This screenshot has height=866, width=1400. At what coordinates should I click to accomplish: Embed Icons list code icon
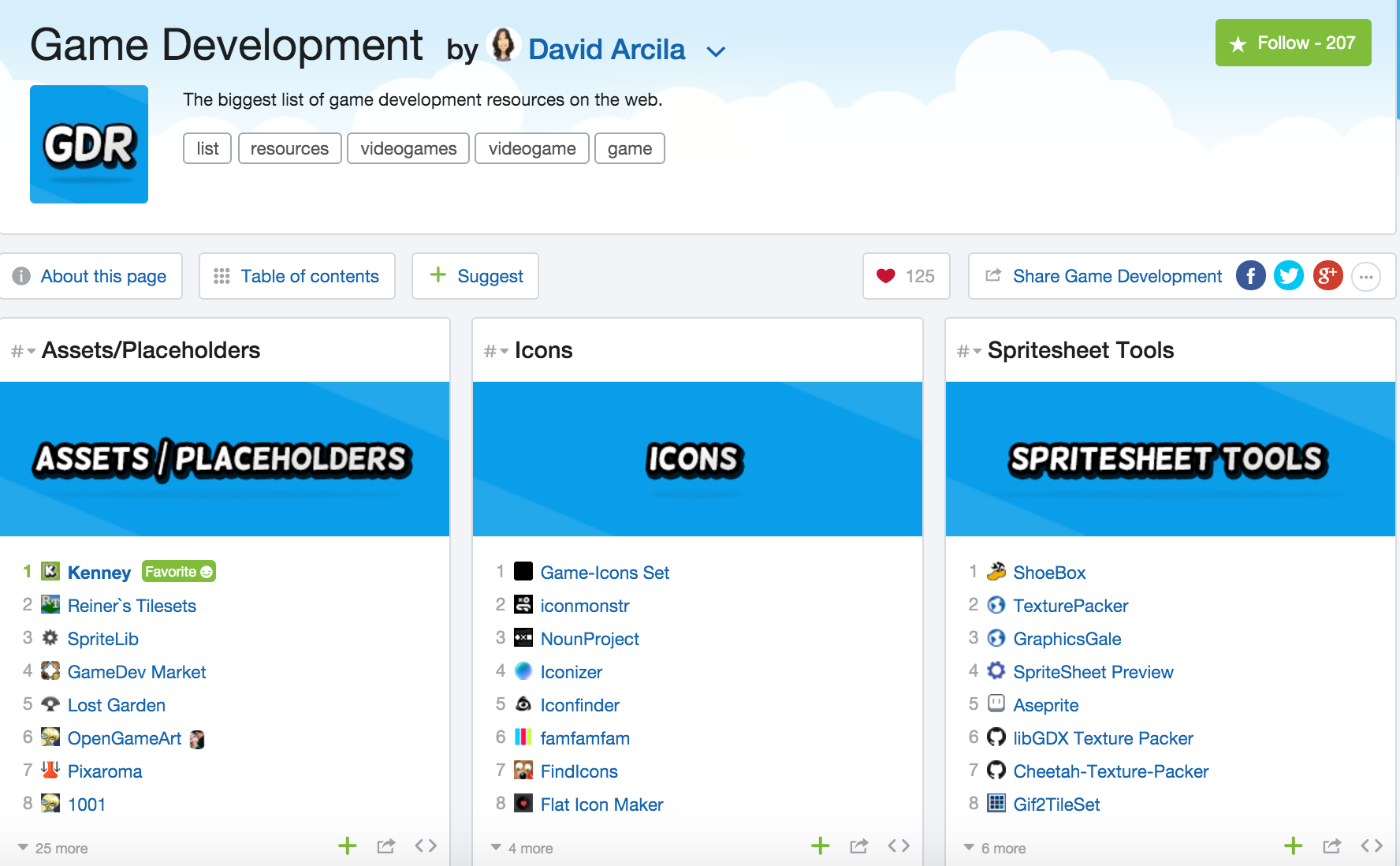click(899, 846)
